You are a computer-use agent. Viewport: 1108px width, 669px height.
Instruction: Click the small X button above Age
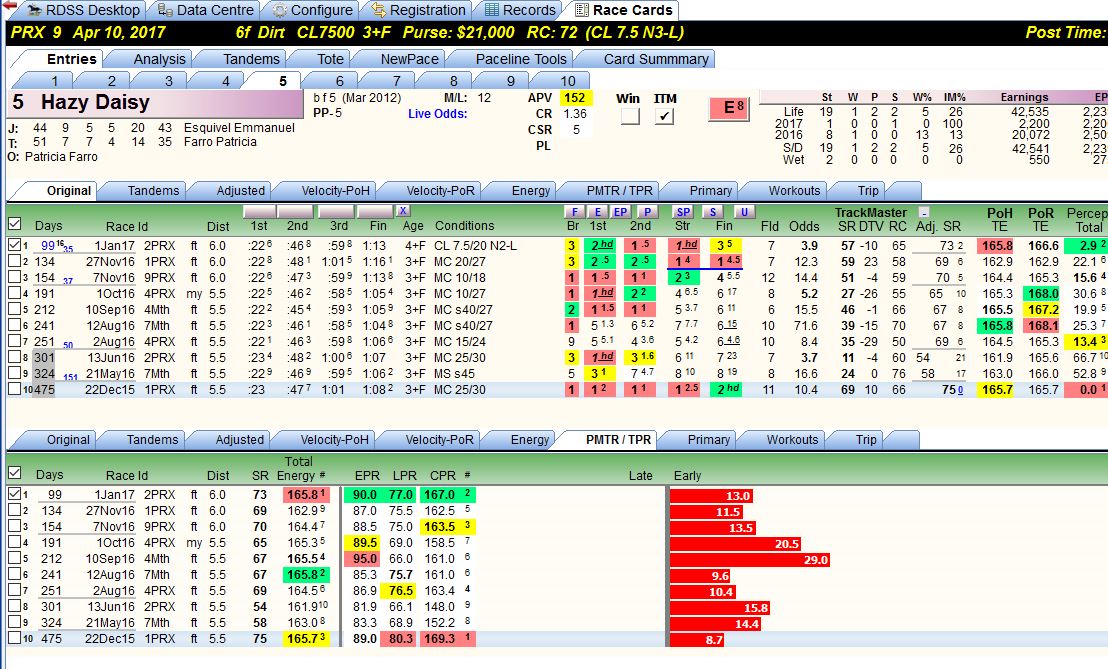coord(403,211)
